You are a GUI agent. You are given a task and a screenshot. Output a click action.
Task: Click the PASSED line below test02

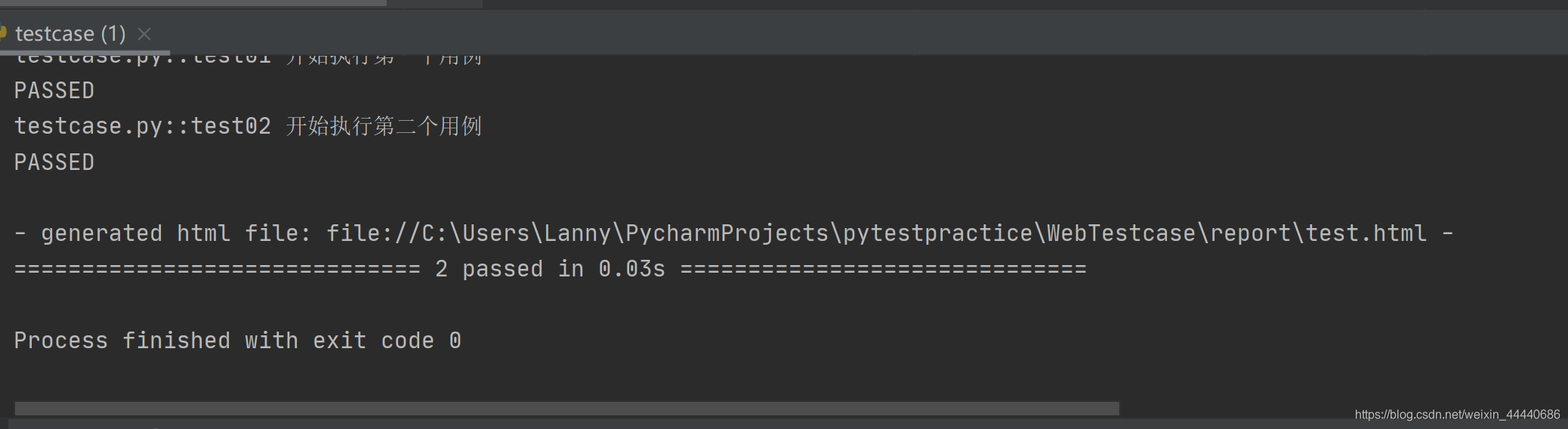pos(54,162)
